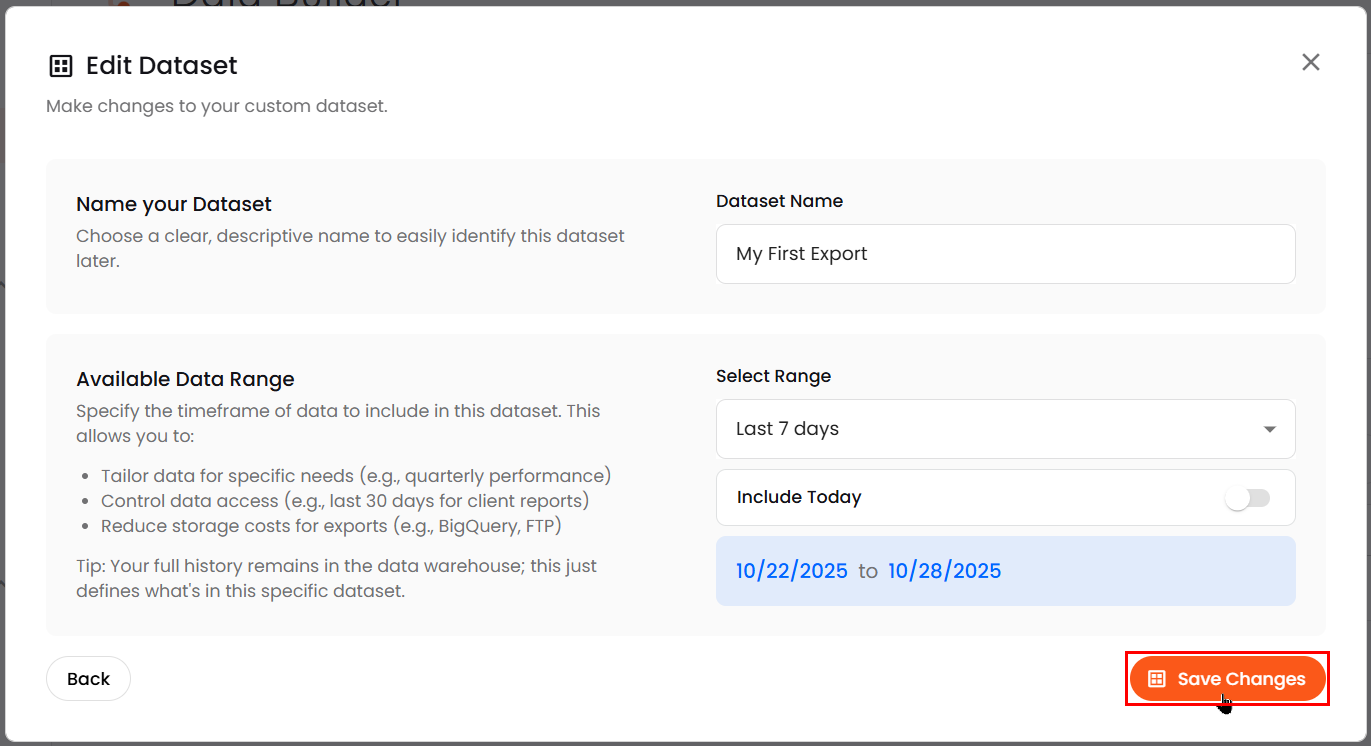Click the Dataset Name input field
The image size is (1371, 746).
pos(1005,254)
